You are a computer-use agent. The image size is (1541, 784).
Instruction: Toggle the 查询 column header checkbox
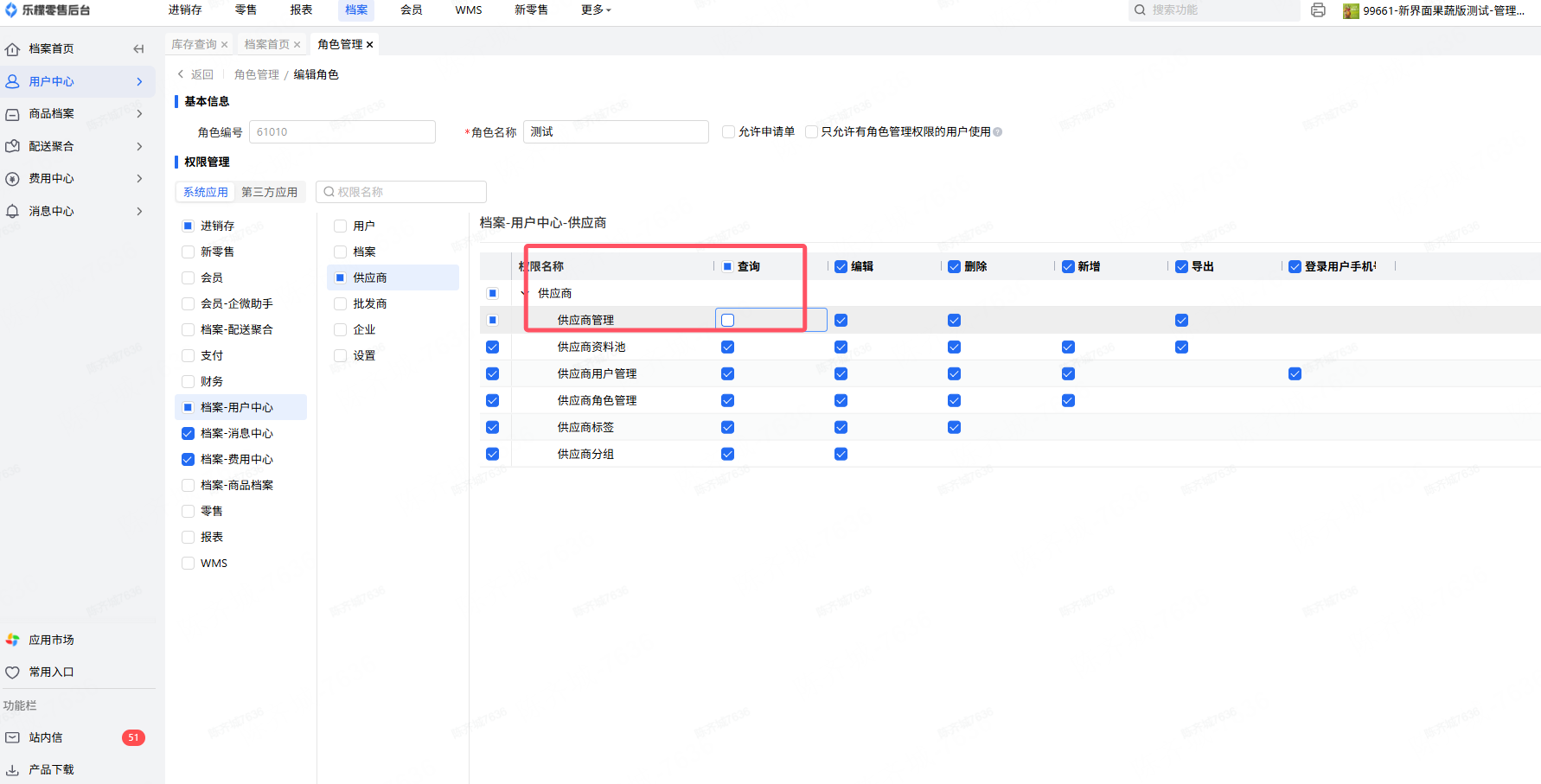(727, 266)
